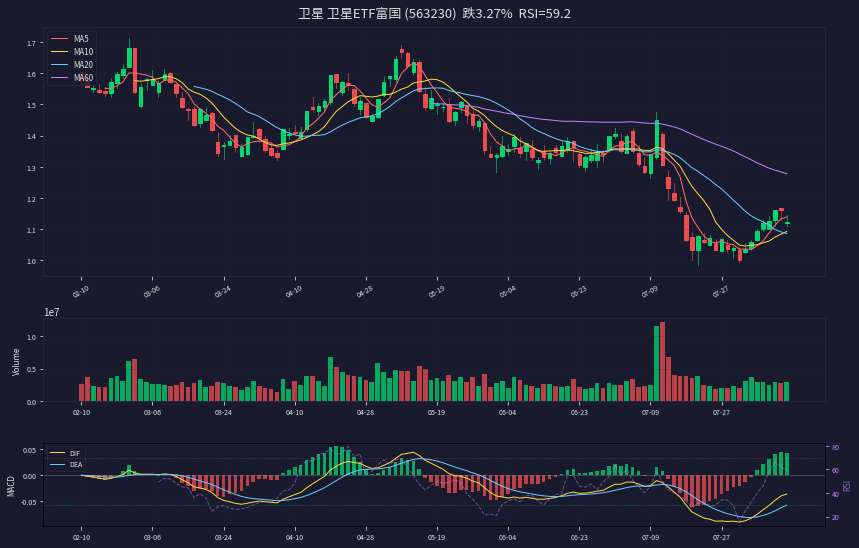Screen dimensions: 859x548
Task: Click the 80 label on RSI axis
Action: (835, 448)
